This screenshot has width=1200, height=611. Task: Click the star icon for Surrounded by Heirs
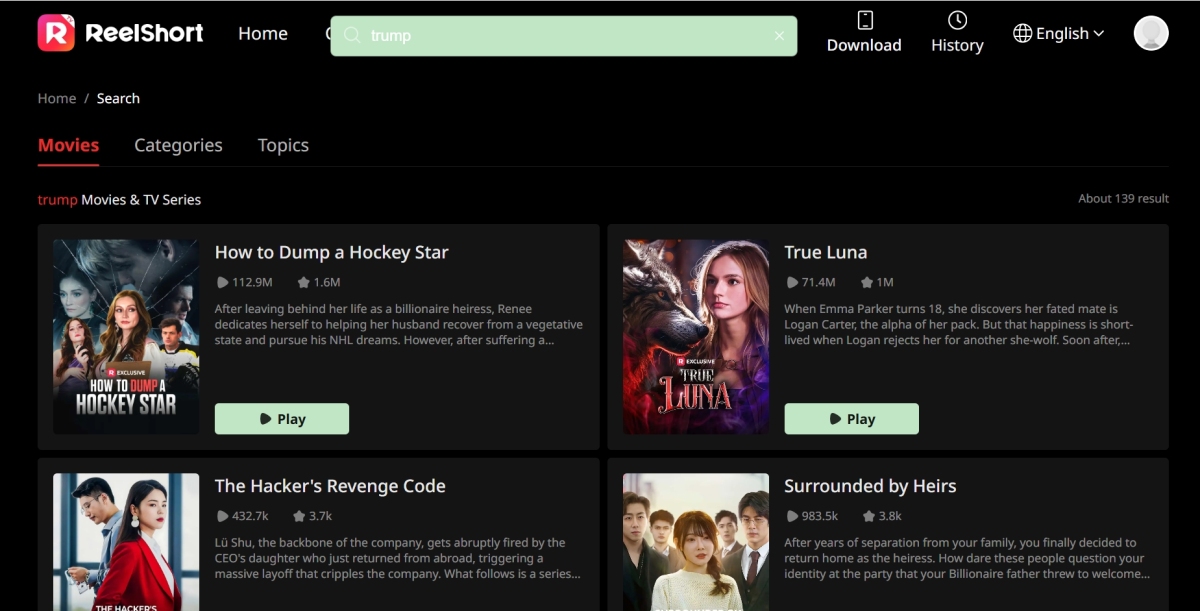(868, 516)
